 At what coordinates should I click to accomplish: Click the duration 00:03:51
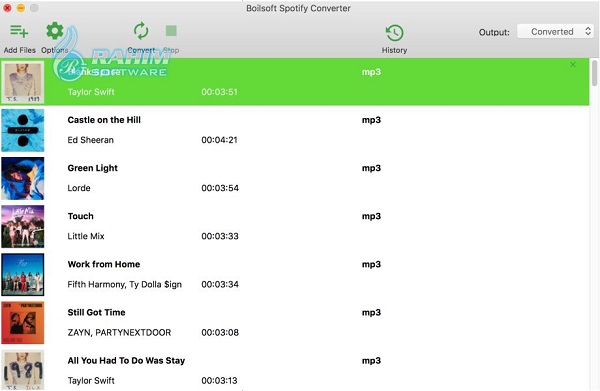tap(220, 92)
